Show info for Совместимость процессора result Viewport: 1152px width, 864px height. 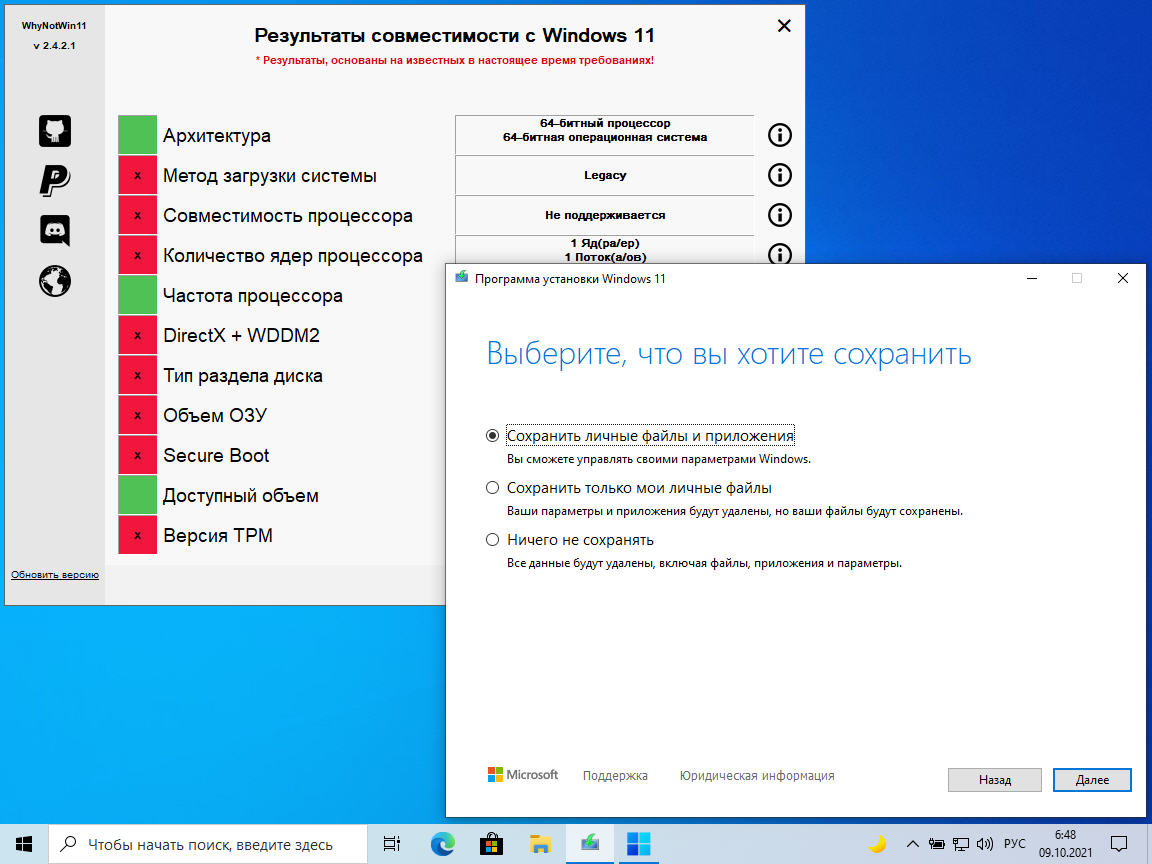click(780, 215)
